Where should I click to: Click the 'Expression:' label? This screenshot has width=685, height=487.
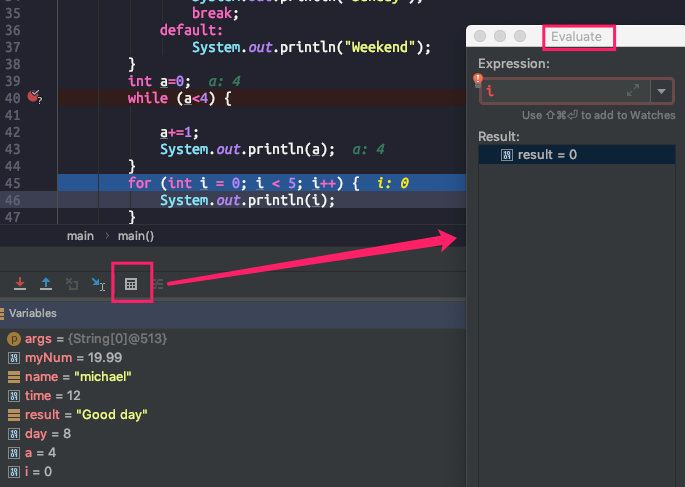pyautogui.click(x=514, y=64)
